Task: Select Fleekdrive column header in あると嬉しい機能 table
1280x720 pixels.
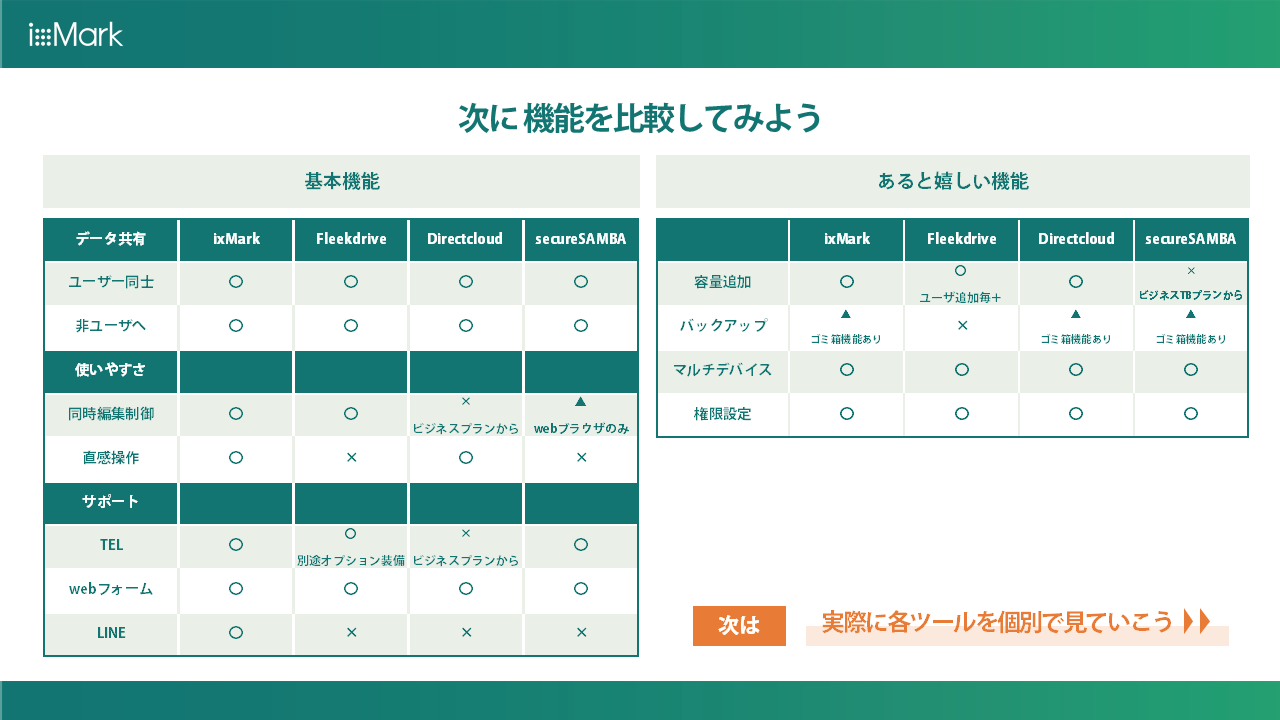Action: pyautogui.click(x=962, y=239)
